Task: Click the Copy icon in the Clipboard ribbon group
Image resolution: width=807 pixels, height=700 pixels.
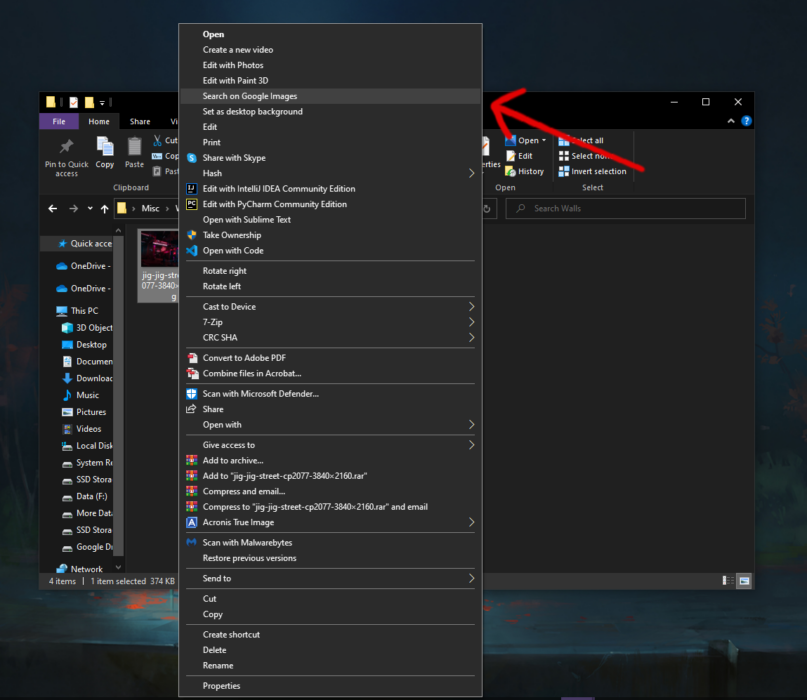Action: [105, 147]
